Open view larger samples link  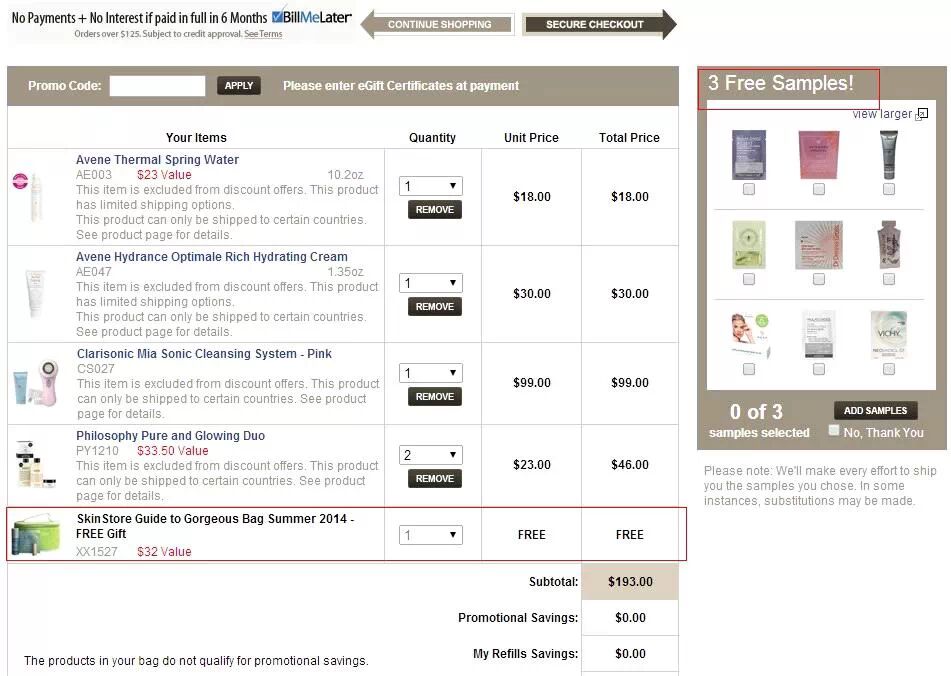pyautogui.click(x=882, y=114)
